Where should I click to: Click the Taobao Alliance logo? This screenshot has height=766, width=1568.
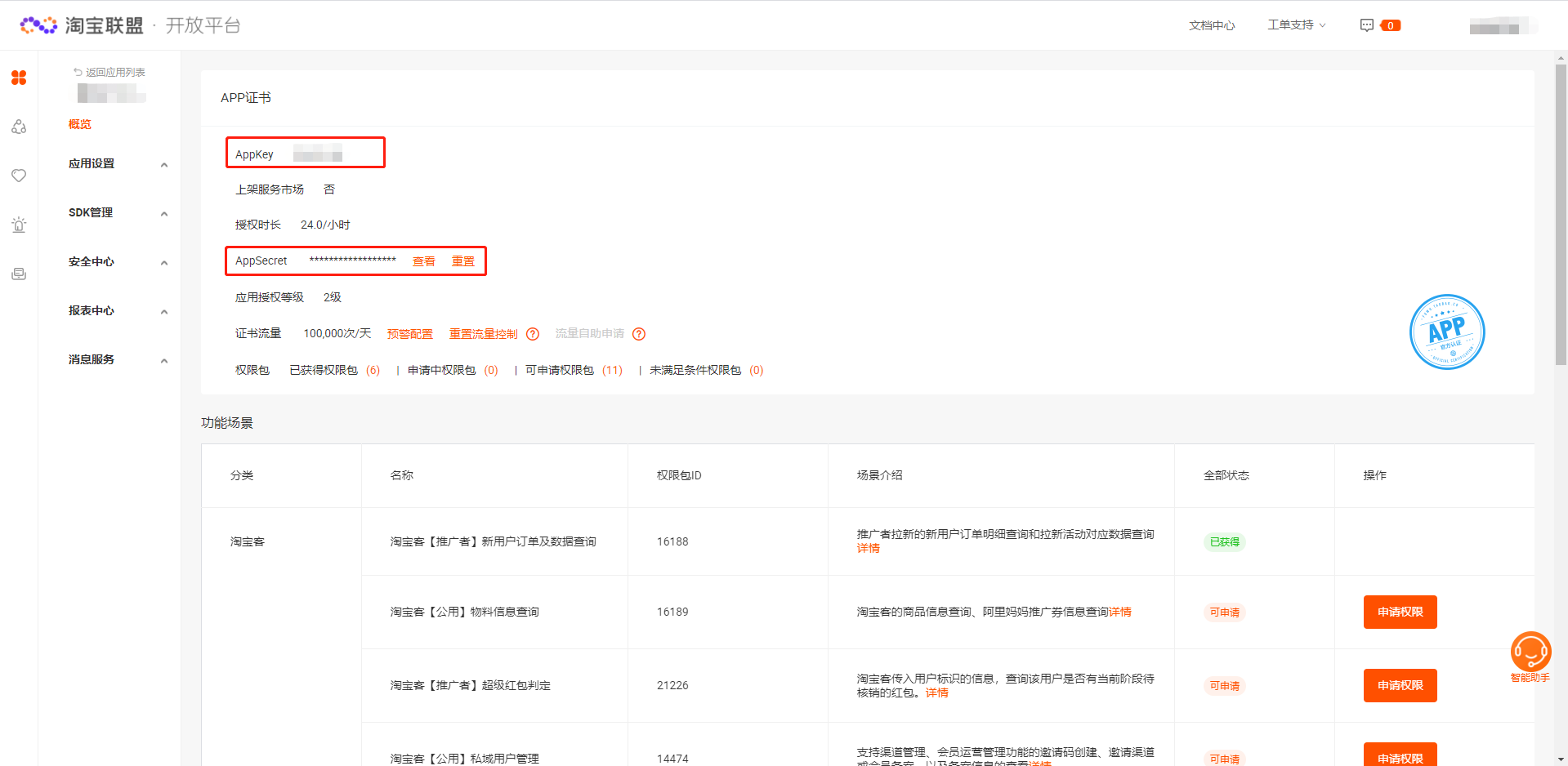pyautogui.click(x=81, y=25)
